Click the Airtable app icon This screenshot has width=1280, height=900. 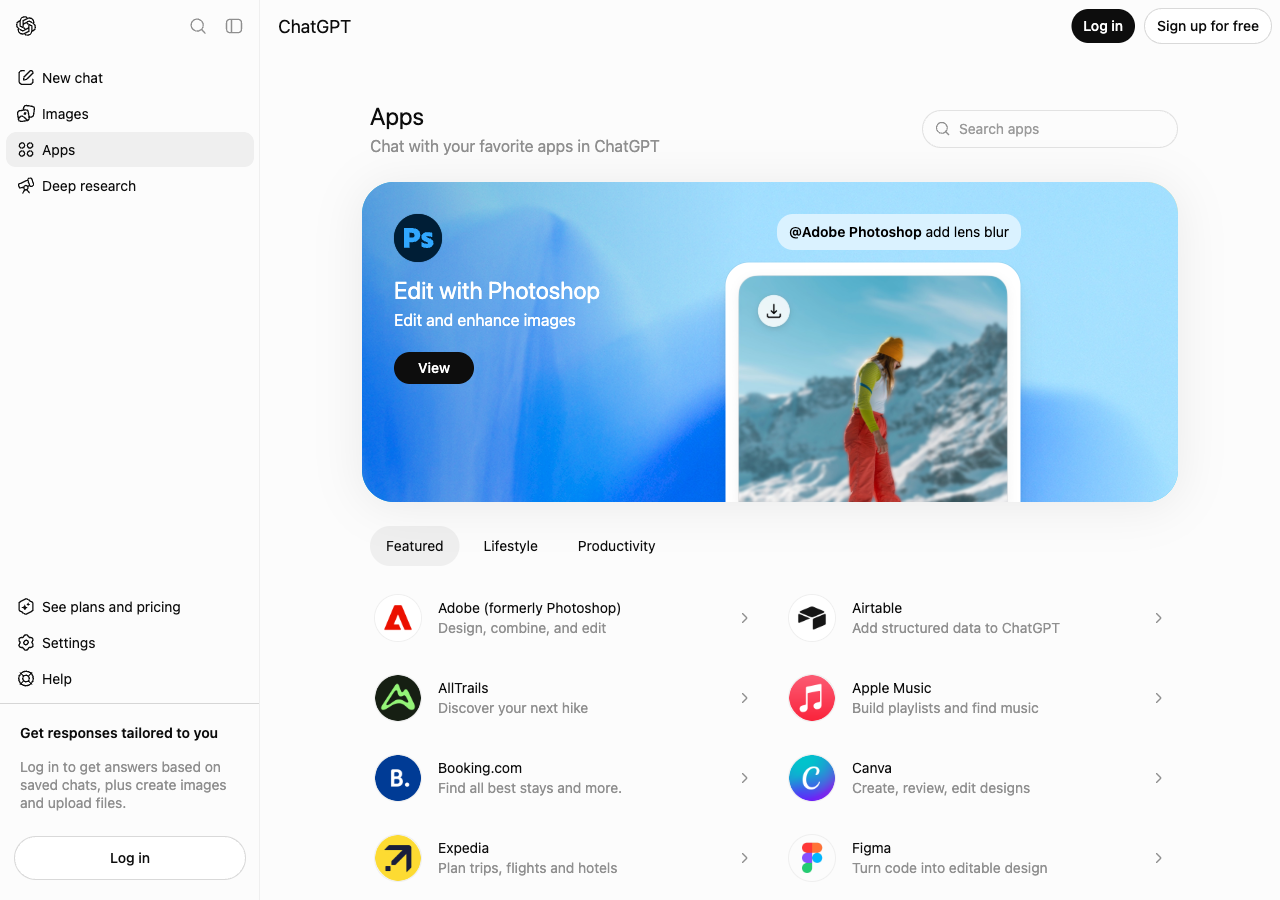[812, 618]
